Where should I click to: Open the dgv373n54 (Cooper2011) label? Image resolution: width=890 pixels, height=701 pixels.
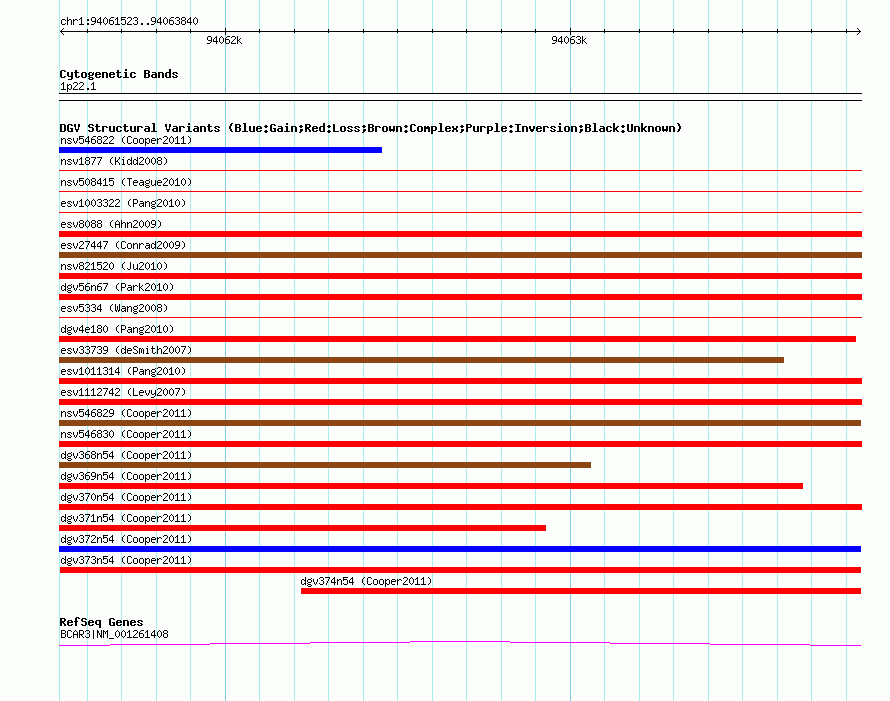(x=126, y=560)
